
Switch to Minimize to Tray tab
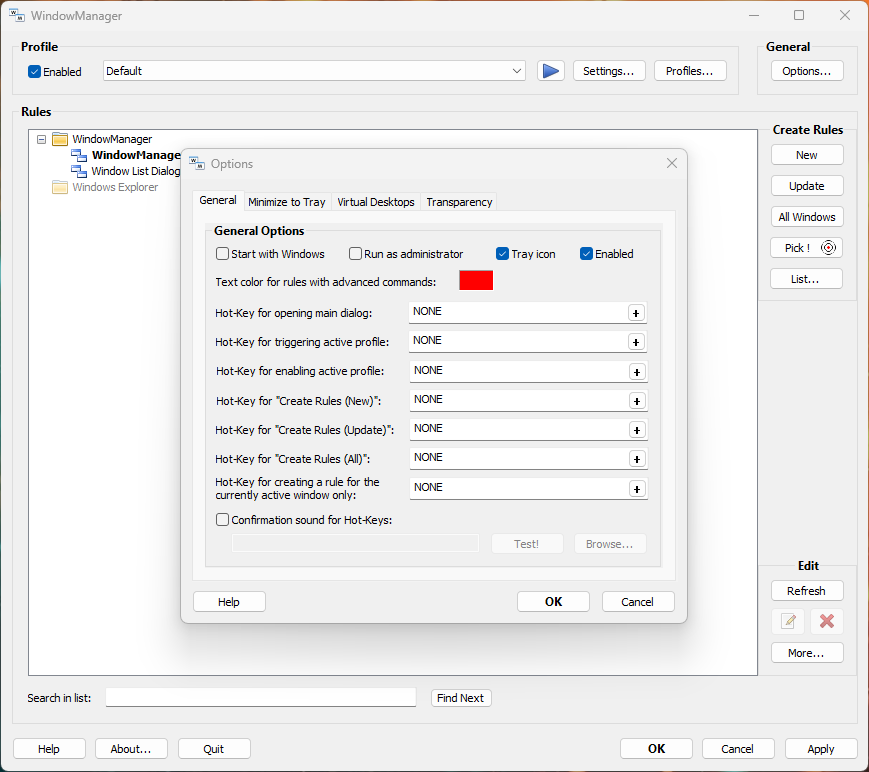tap(286, 202)
